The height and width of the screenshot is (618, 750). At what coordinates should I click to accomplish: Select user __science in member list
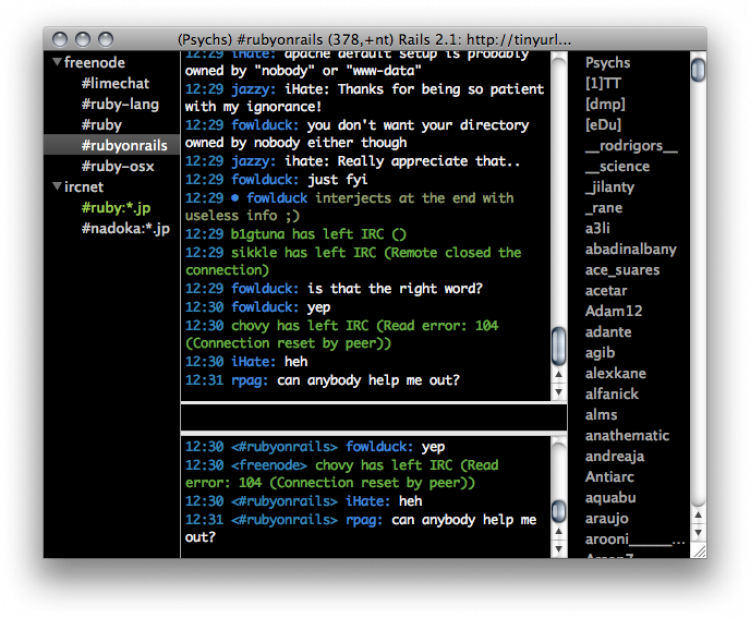tap(618, 166)
